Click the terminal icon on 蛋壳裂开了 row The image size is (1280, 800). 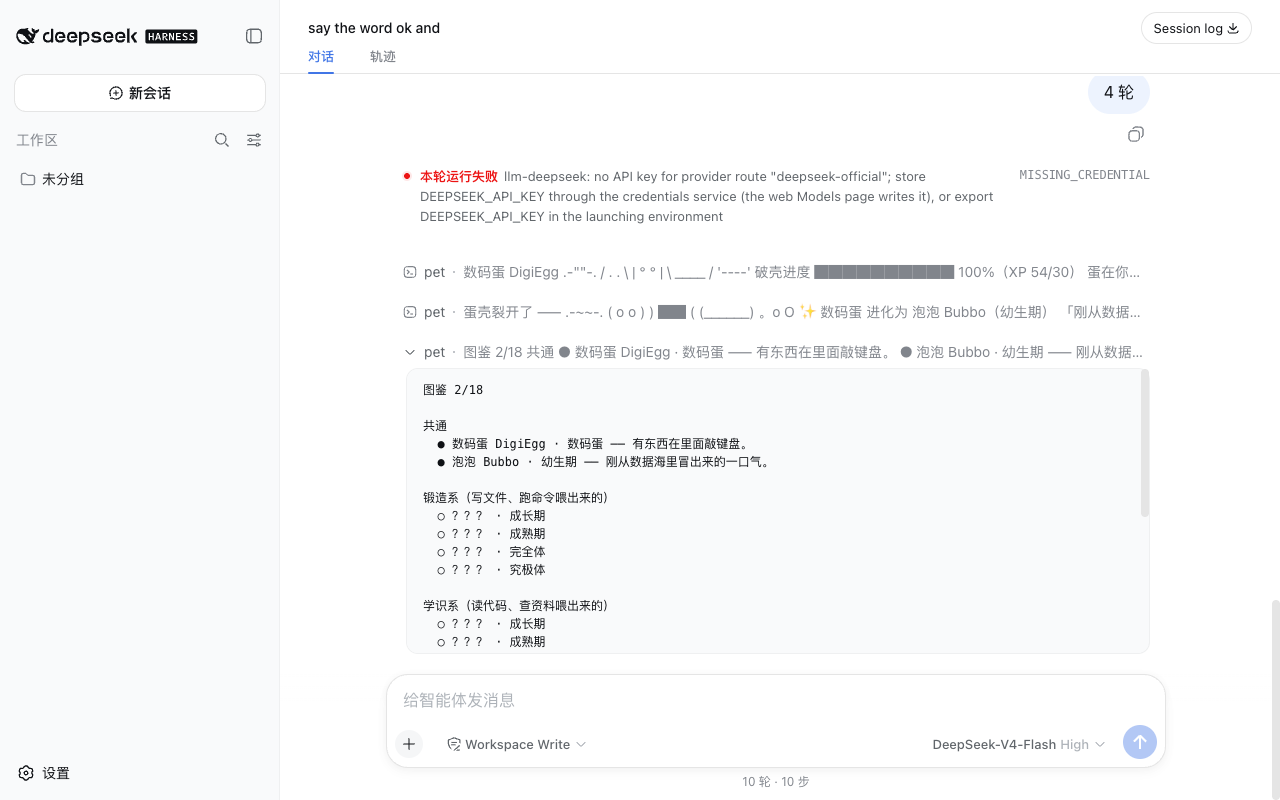[410, 312]
